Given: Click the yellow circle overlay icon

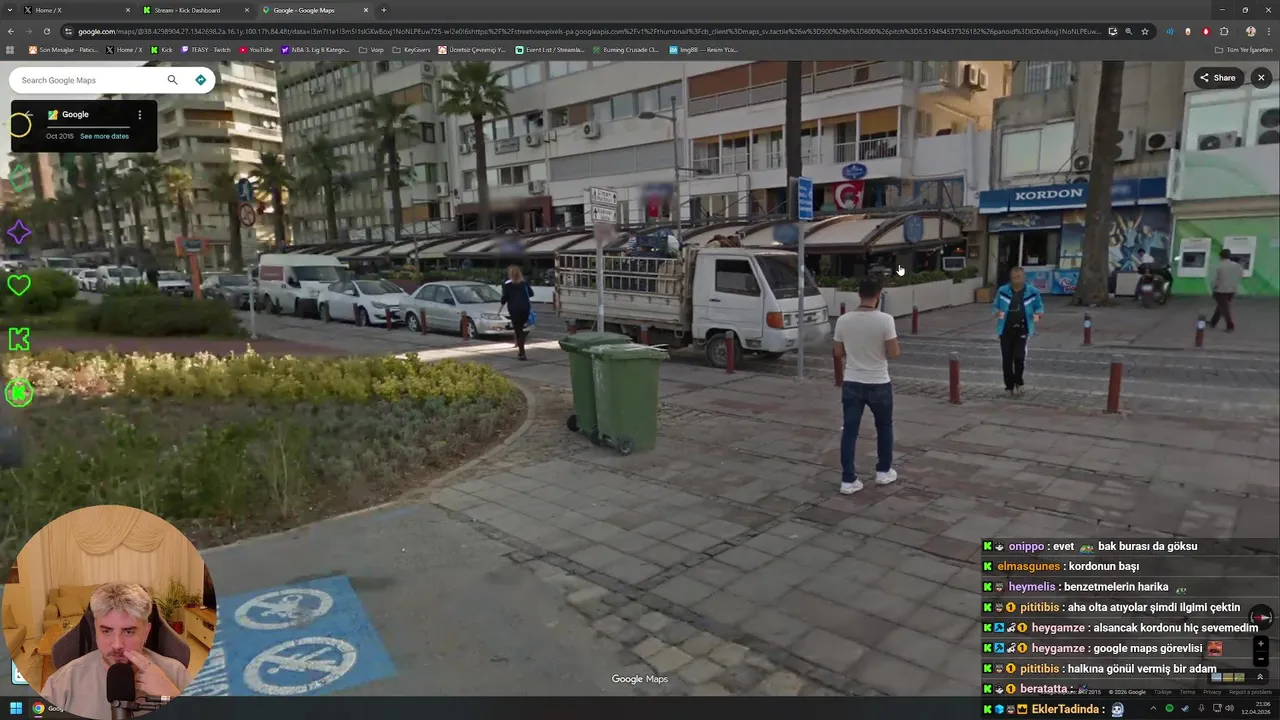Looking at the screenshot, I should 19,125.
